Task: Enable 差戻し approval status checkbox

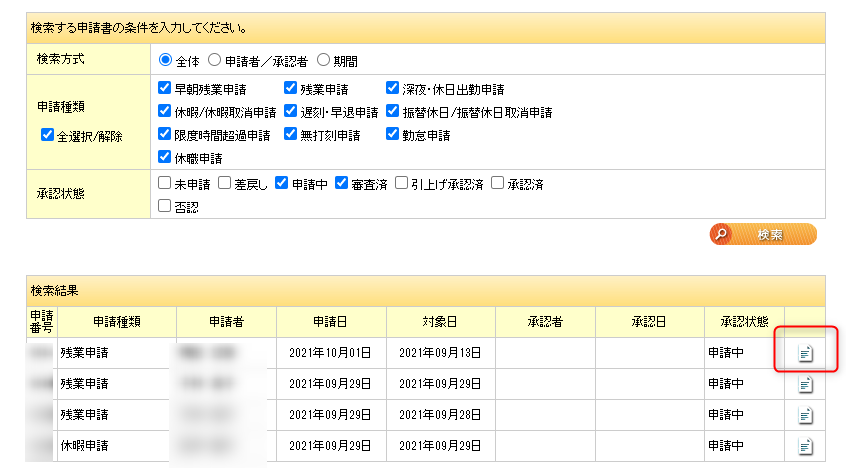Action: pos(225,183)
